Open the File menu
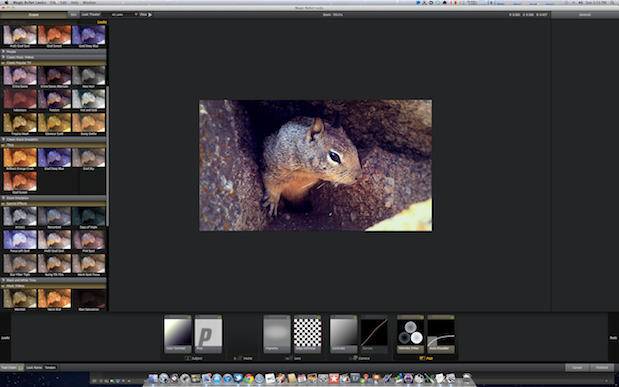 53,2
